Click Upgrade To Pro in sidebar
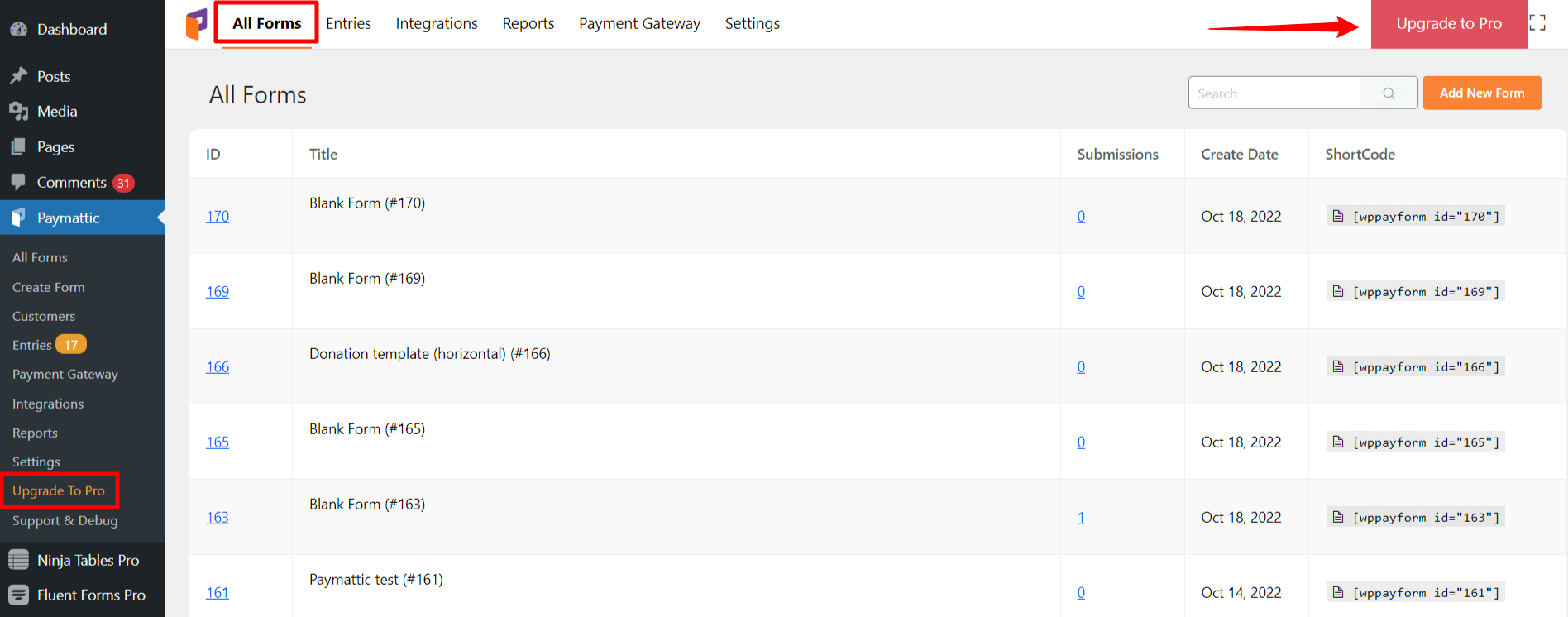The image size is (1568, 617). coord(59,490)
